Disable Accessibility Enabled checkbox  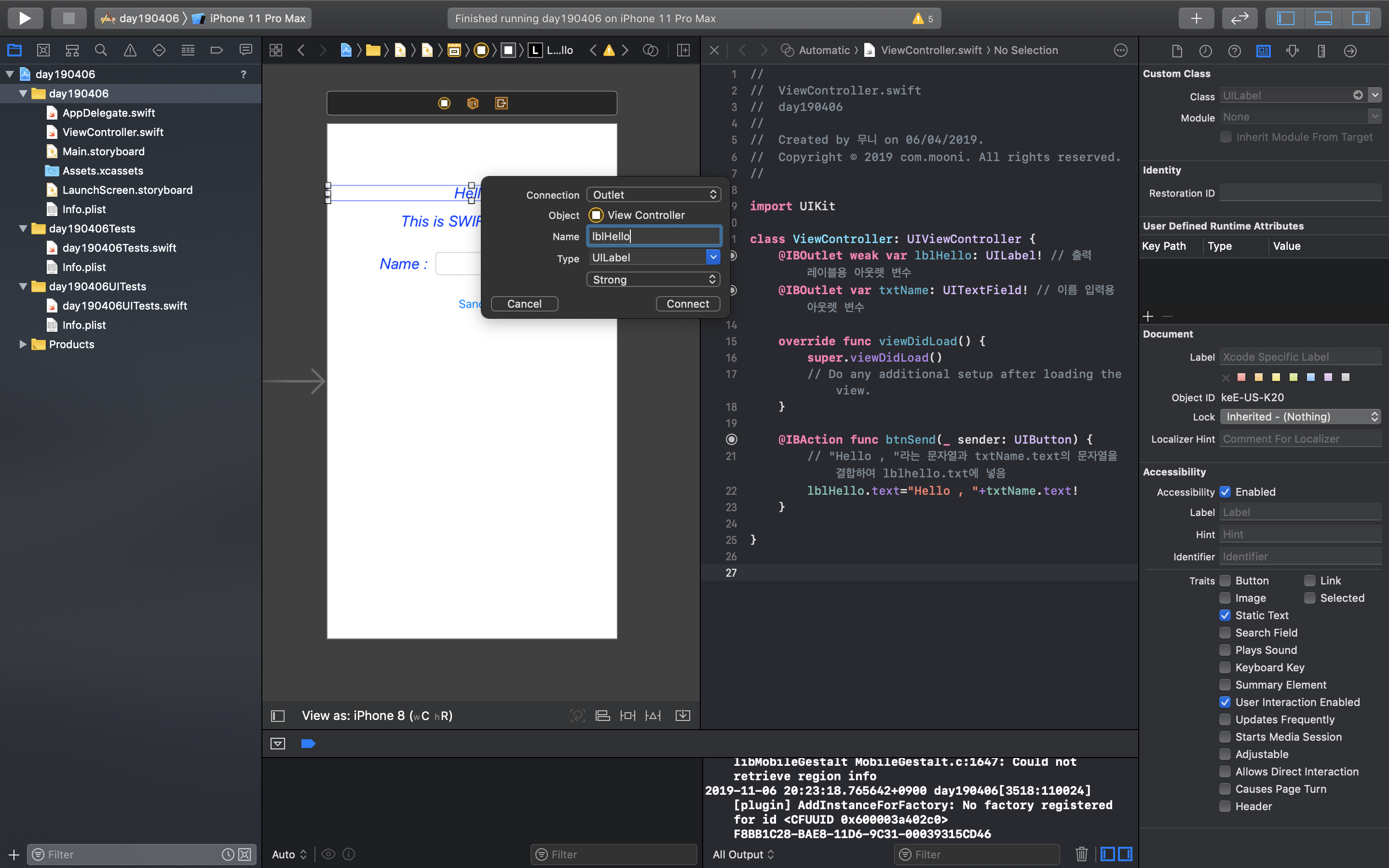coord(1225,491)
